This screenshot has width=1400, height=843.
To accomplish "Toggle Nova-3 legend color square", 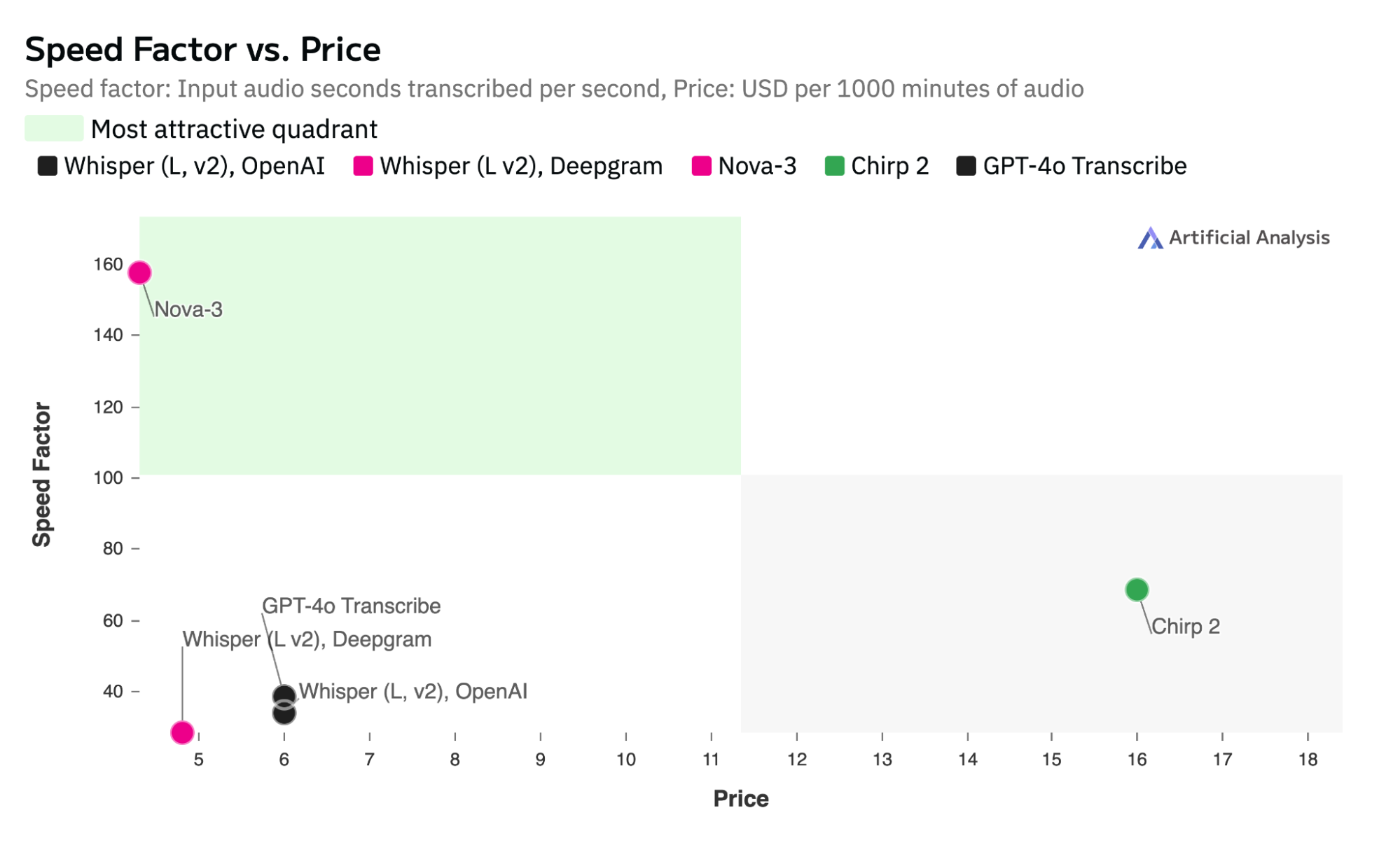I will (x=701, y=166).
